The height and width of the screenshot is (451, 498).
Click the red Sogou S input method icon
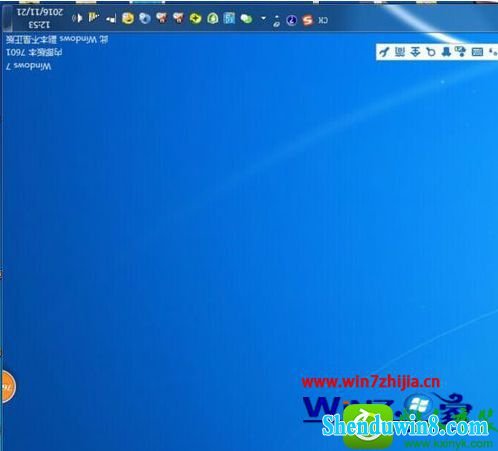(307, 20)
